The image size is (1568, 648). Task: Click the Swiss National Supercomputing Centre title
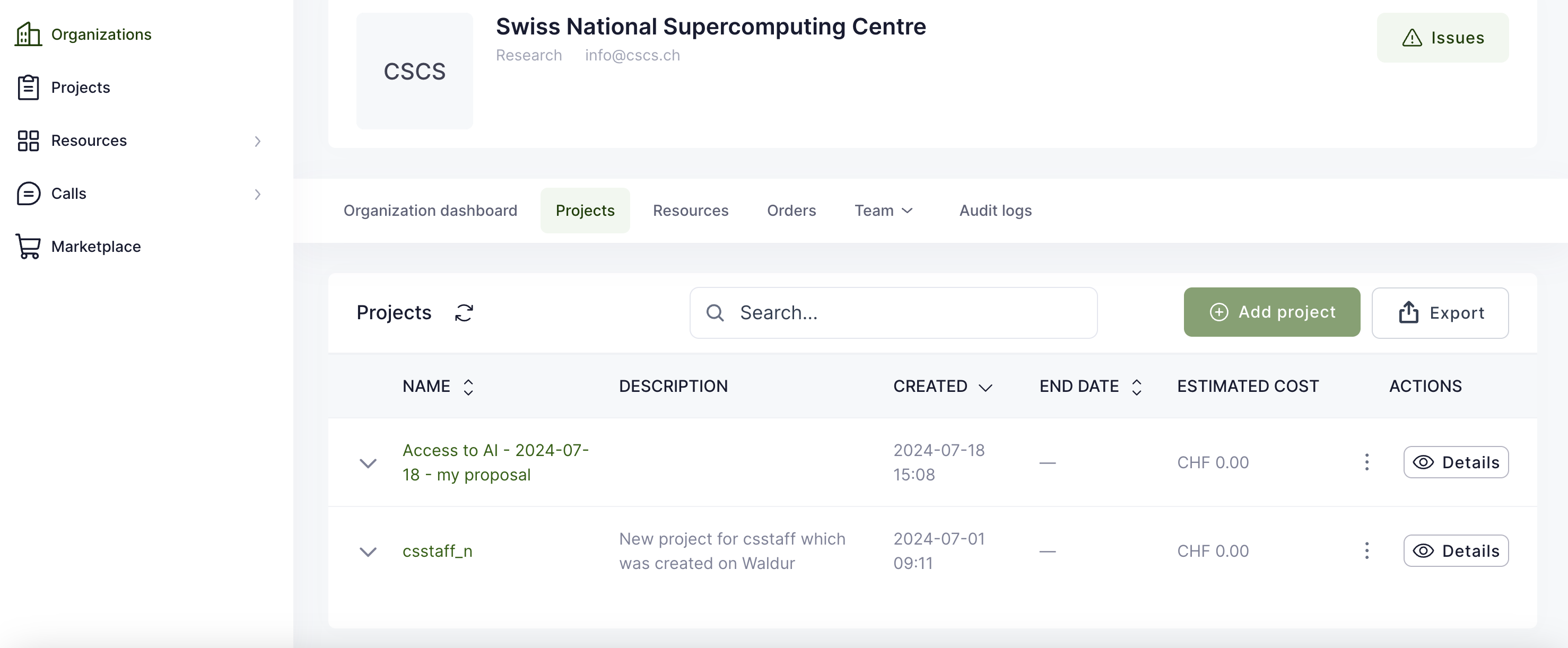[x=710, y=26]
